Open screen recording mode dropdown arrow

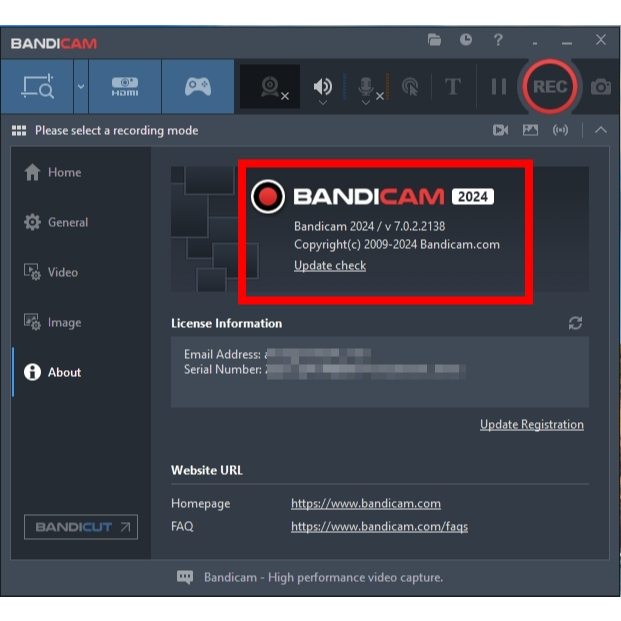81,86
